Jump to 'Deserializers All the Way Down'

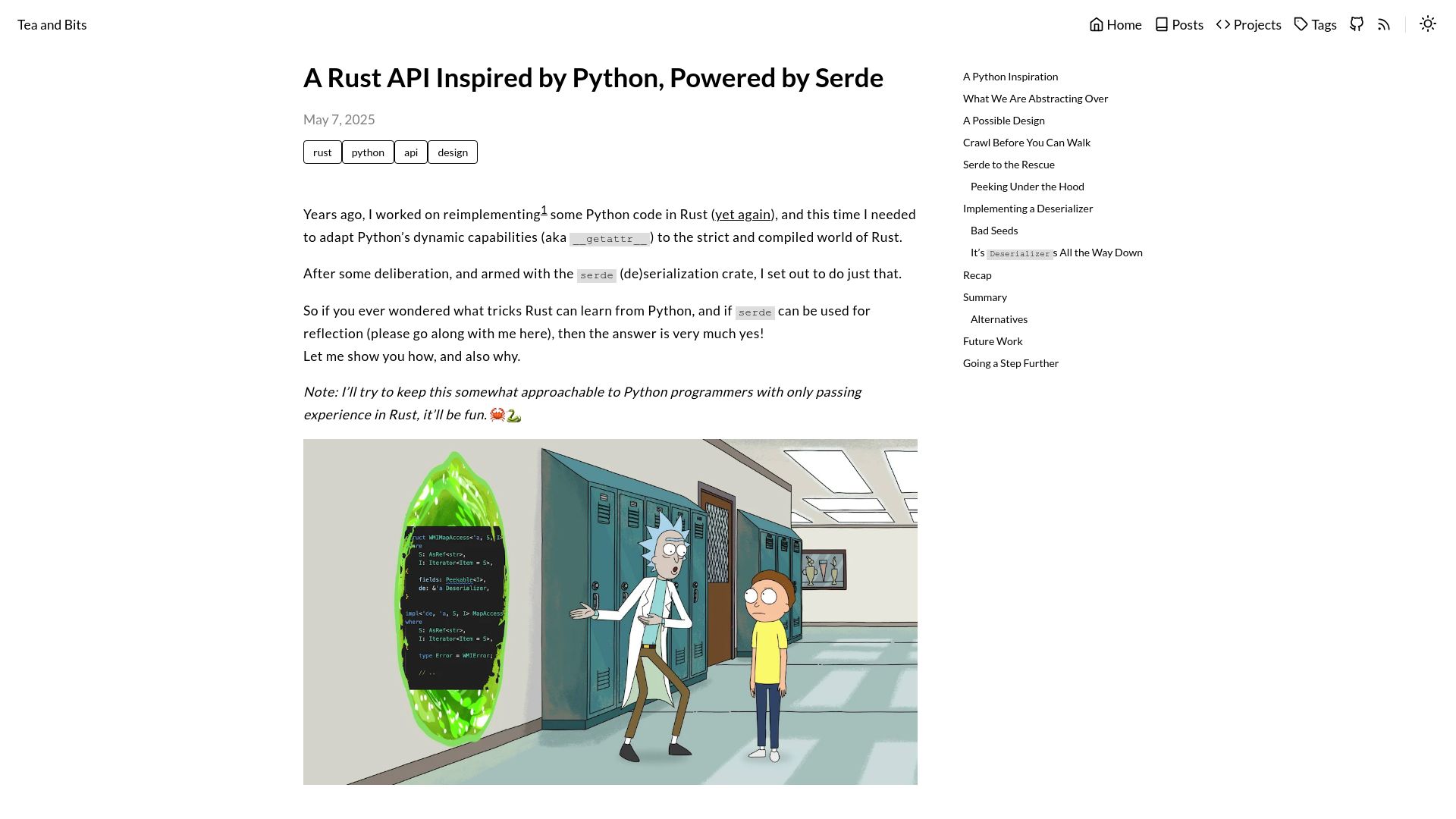click(x=1056, y=253)
